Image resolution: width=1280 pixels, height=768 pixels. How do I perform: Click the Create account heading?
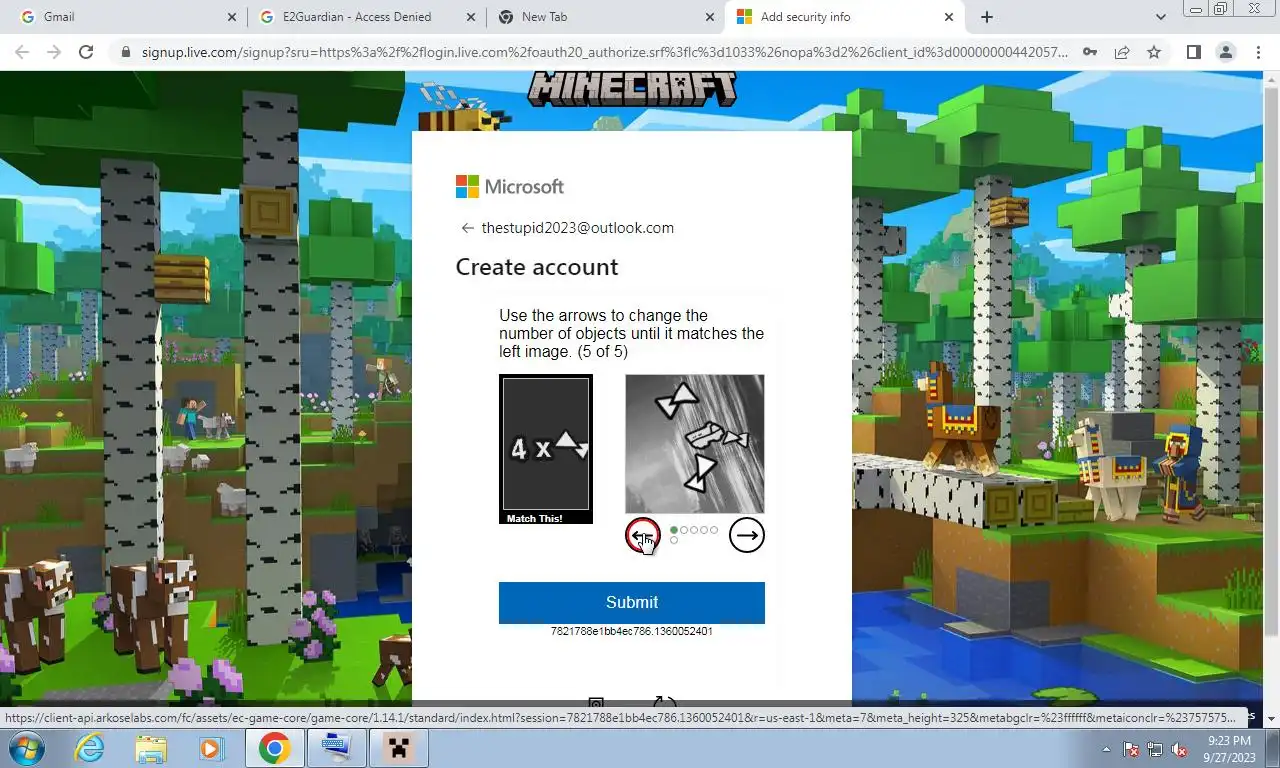click(537, 267)
